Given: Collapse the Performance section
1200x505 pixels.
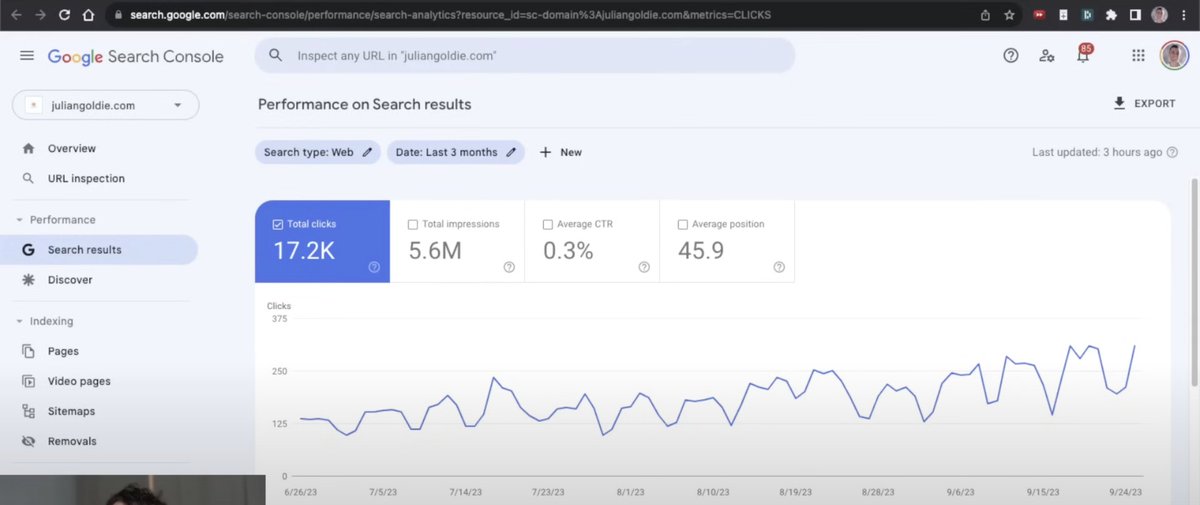Looking at the screenshot, I should [x=19, y=220].
